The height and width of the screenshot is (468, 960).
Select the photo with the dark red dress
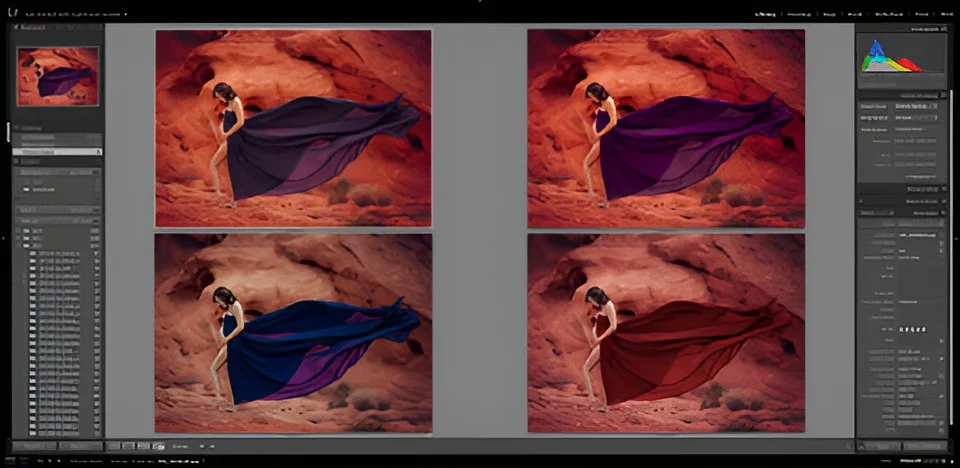(x=666, y=333)
